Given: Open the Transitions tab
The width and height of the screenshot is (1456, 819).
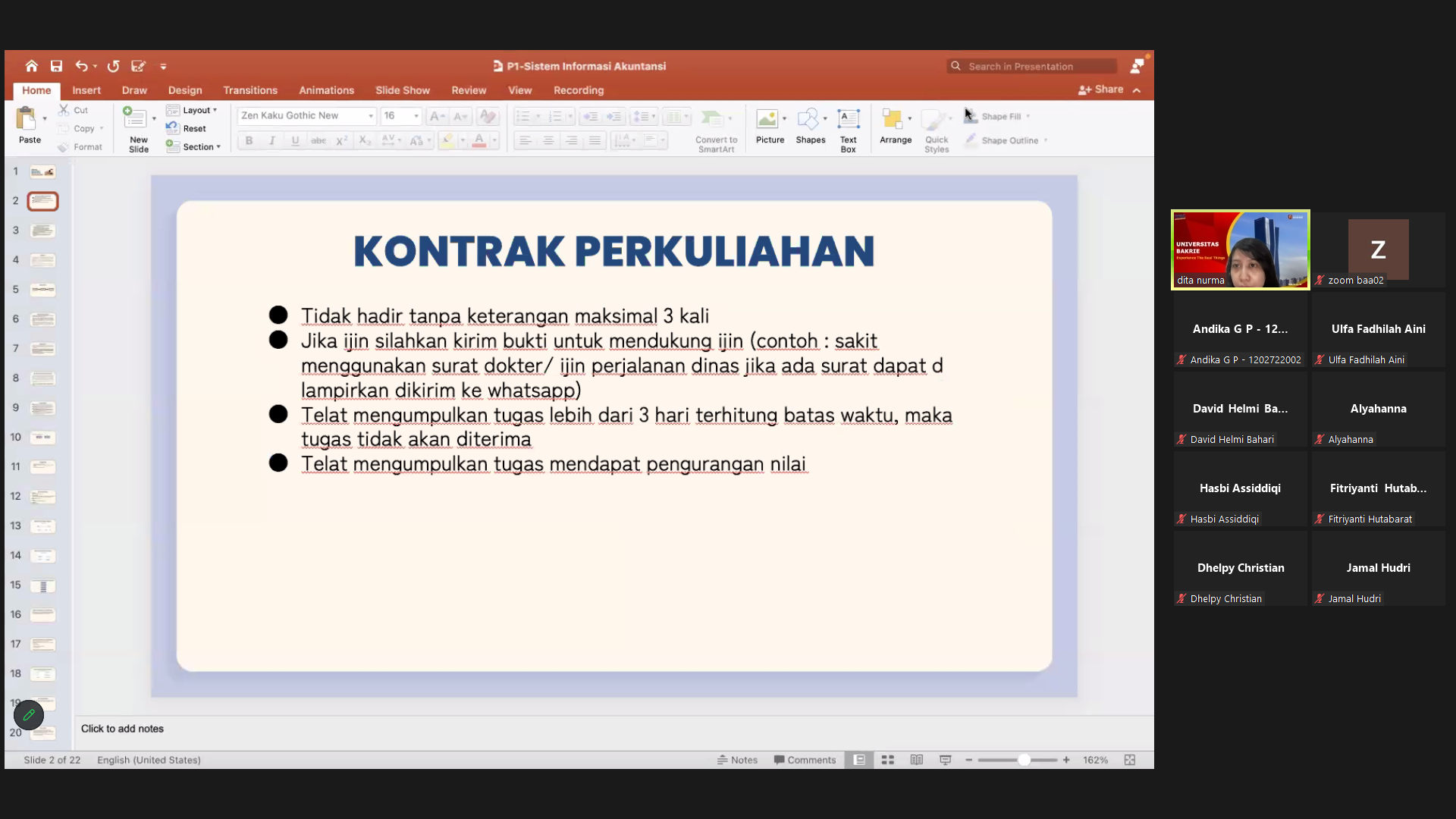Looking at the screenshot, I should pos(250,90).
